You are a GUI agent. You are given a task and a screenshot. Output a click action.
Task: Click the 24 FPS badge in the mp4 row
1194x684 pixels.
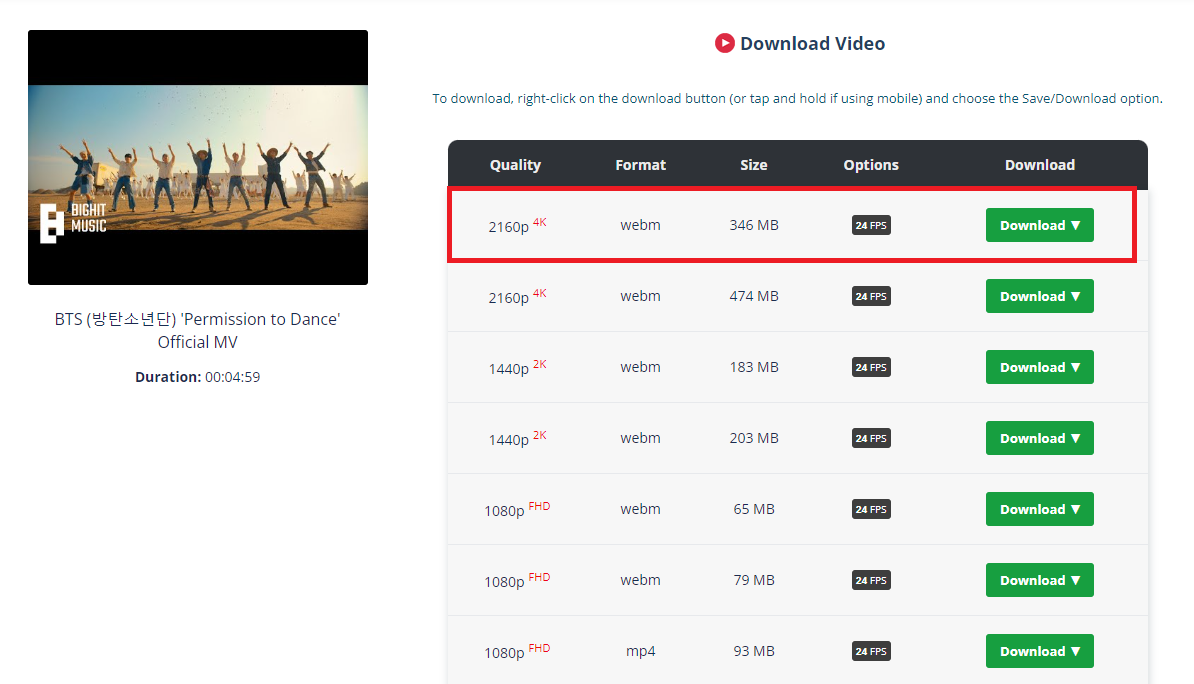[x=871, y=652]
